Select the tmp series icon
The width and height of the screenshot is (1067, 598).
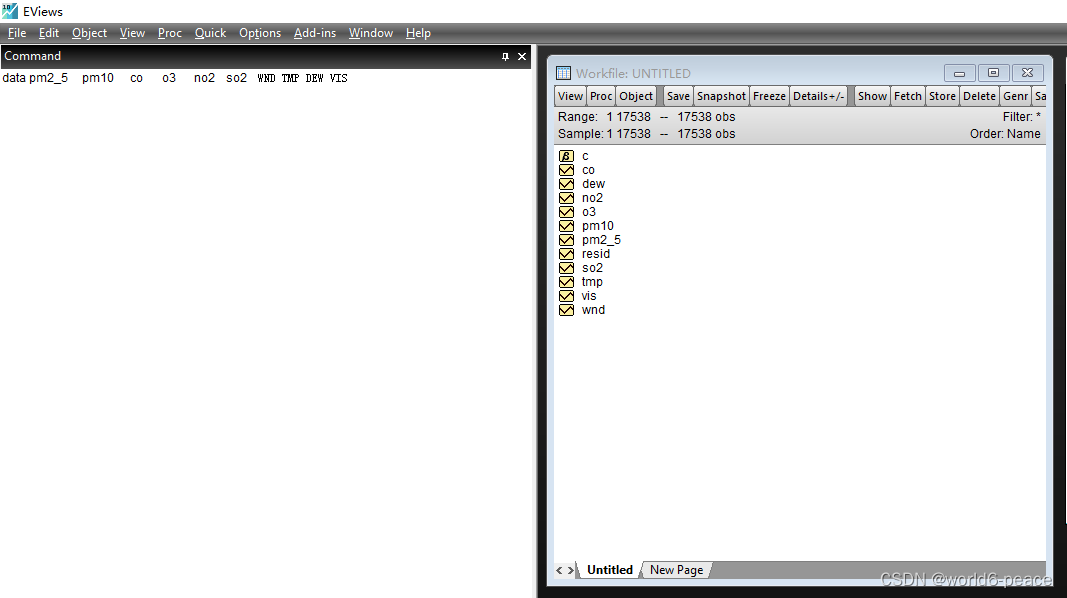point(566,282)
